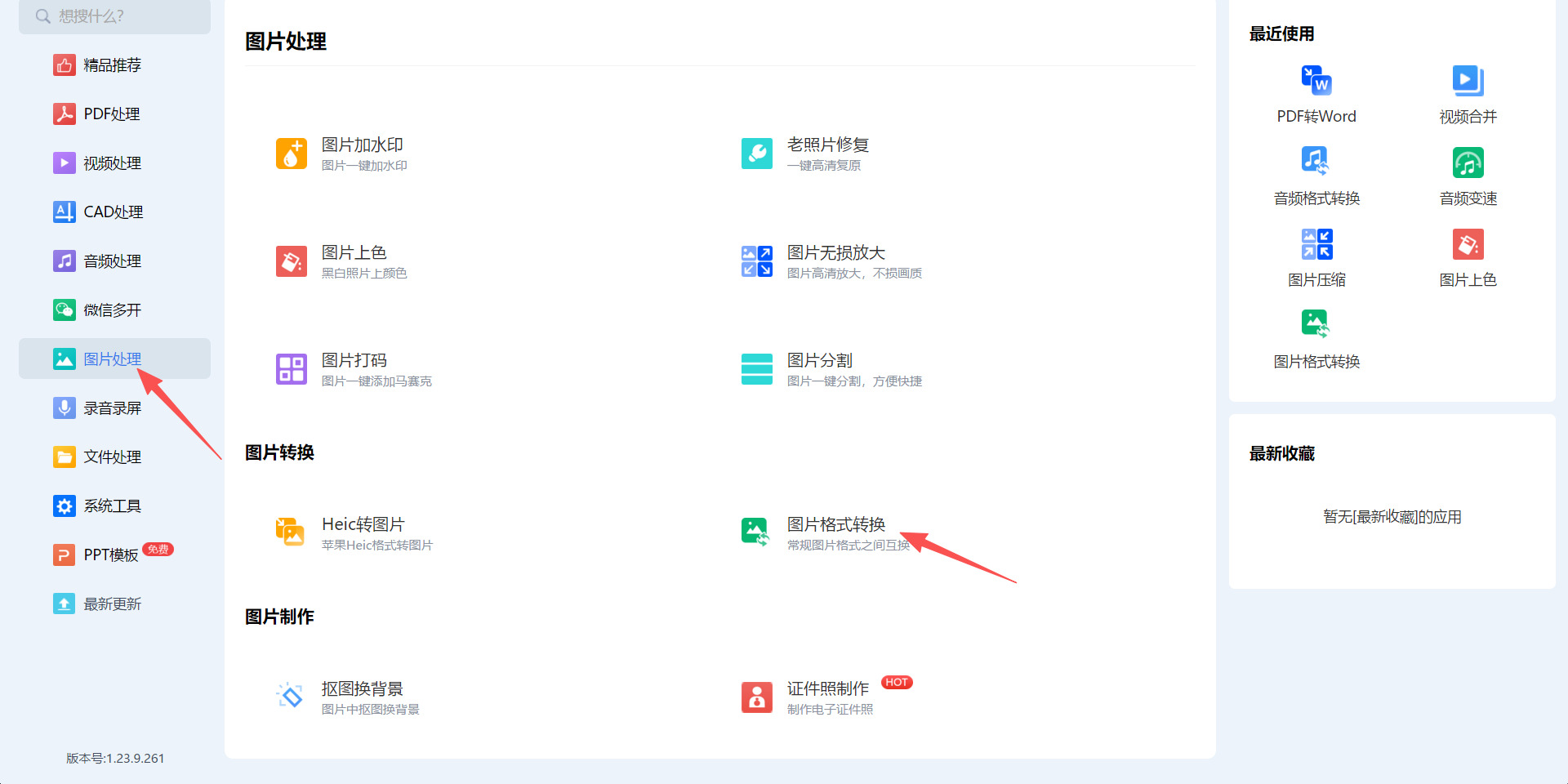The image size is (1568, 784).
Task: Switch to 音频处理 menu label
Action: coord(113,261)
